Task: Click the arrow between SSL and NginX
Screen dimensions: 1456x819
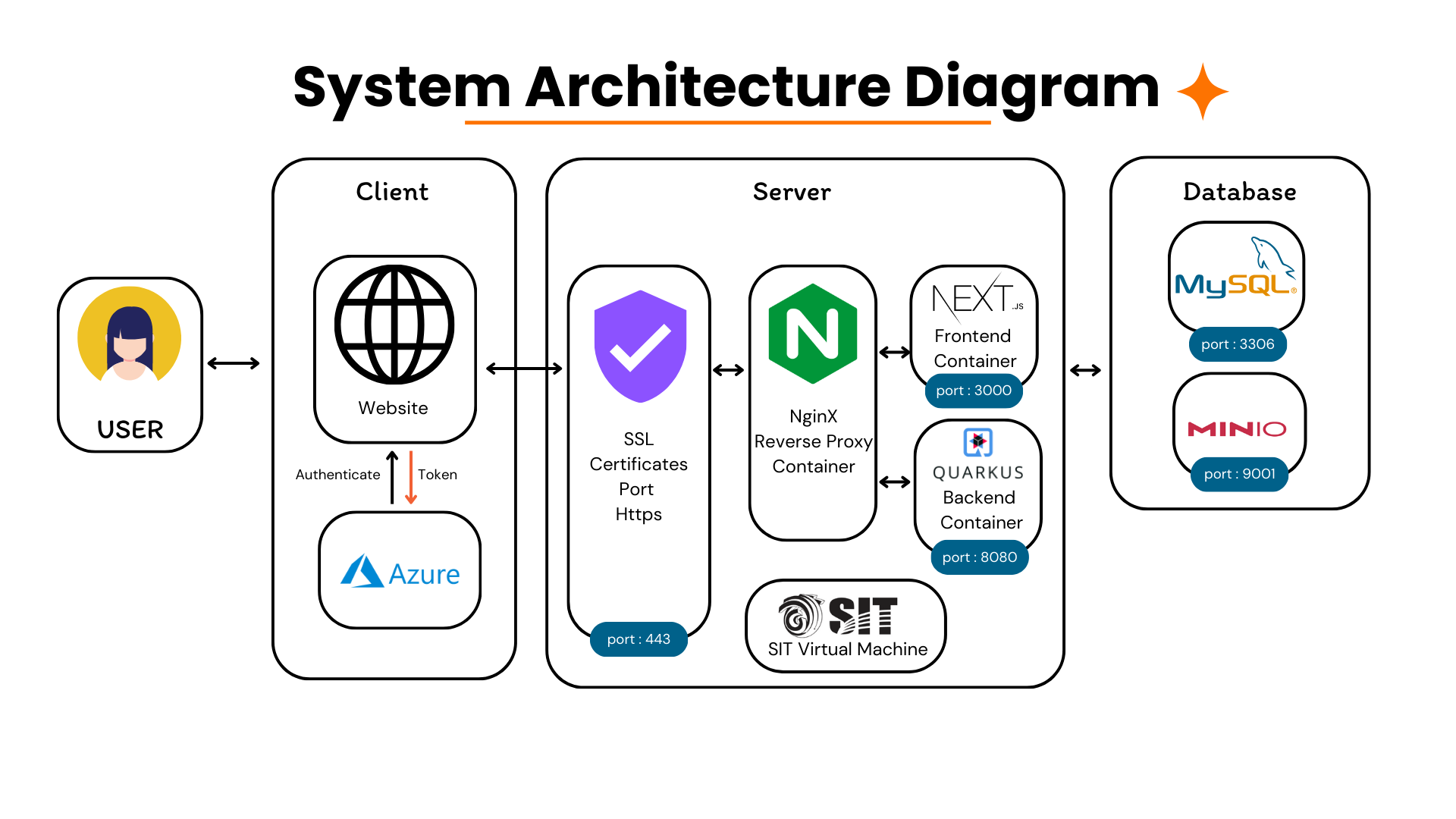Action: coord(729,370)
